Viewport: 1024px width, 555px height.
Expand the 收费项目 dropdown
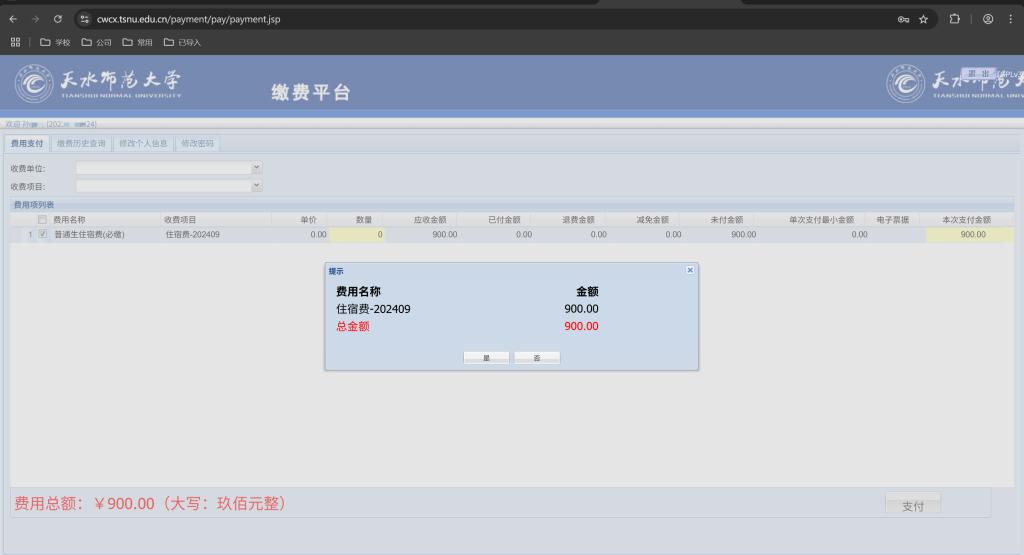[x=257, y=185]
